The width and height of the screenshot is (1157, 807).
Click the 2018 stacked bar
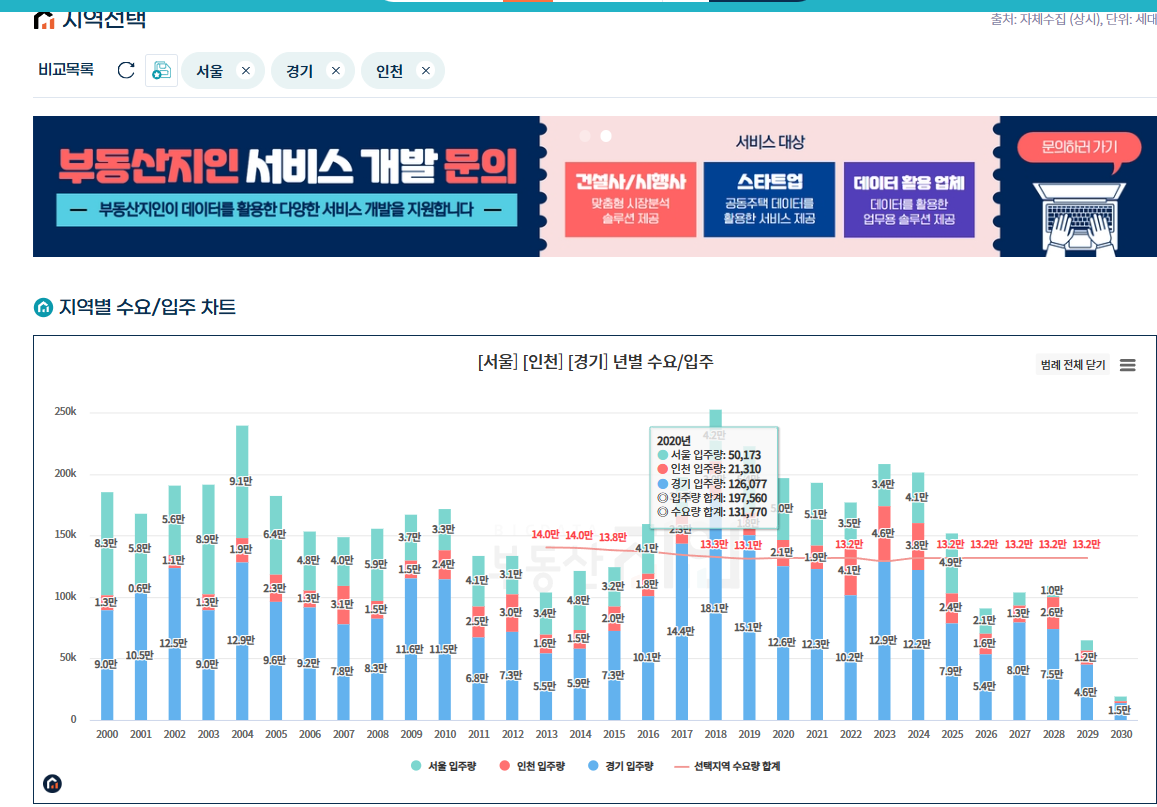[x=715, y=565]
